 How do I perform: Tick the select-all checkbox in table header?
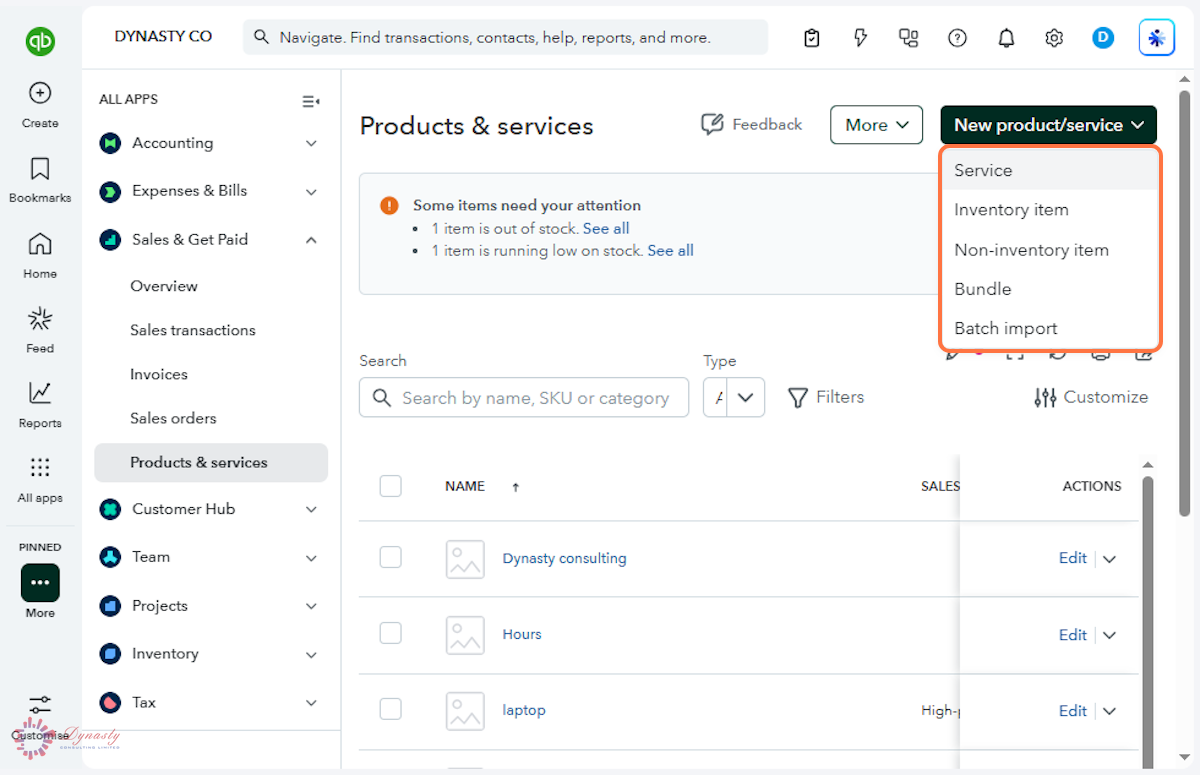(x=391, y=486)
